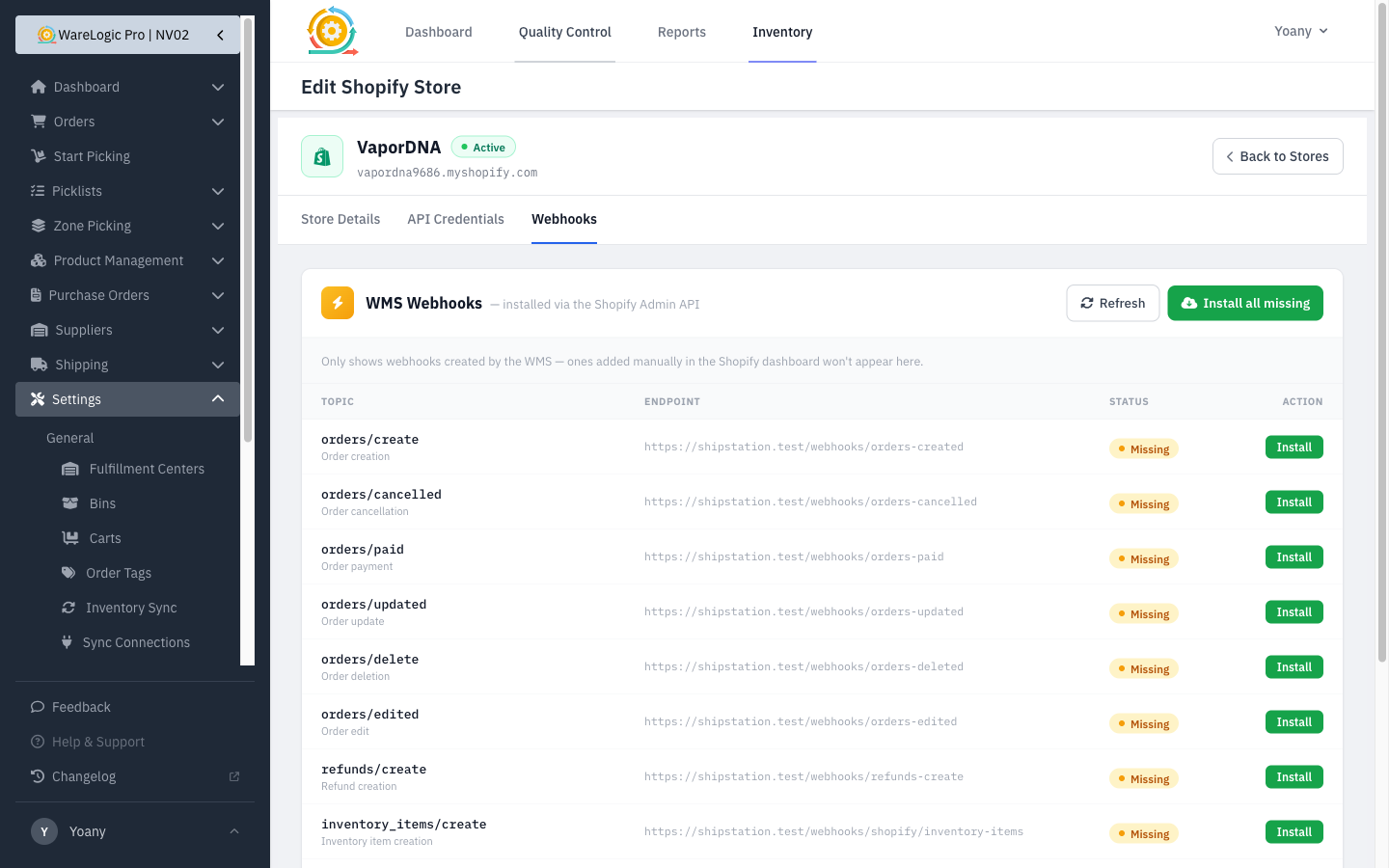Click the Settings tools icon
1389x868 pixels.
(38, 399)
